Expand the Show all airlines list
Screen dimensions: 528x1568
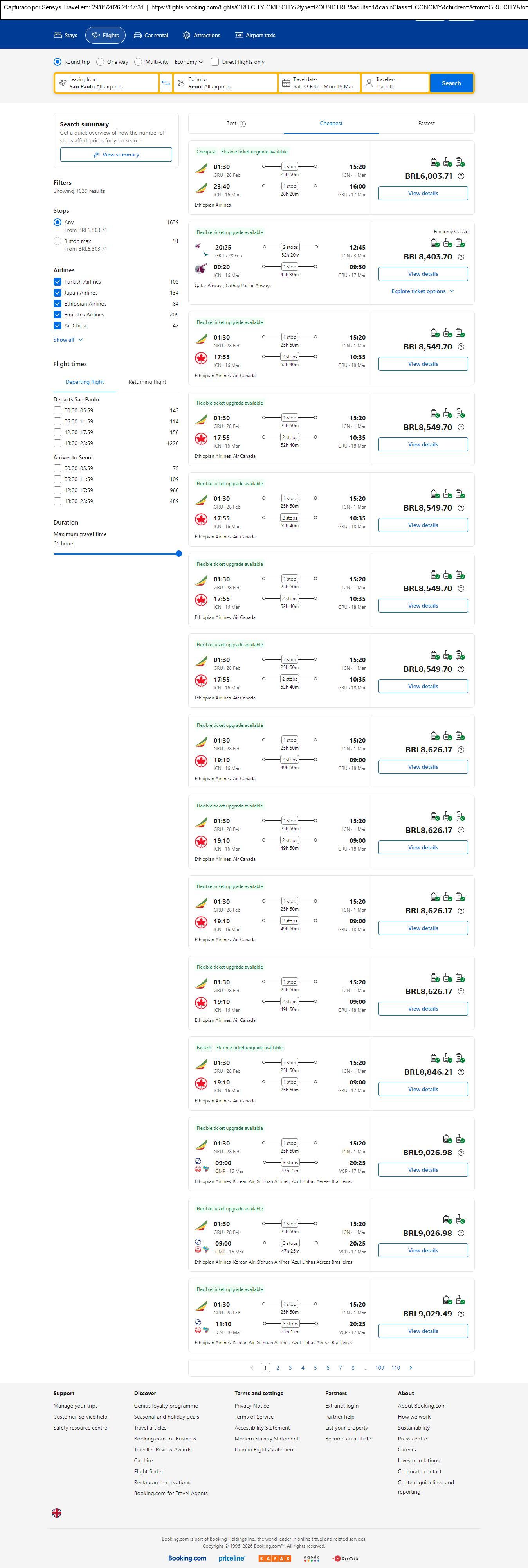(x=68, y=340)
